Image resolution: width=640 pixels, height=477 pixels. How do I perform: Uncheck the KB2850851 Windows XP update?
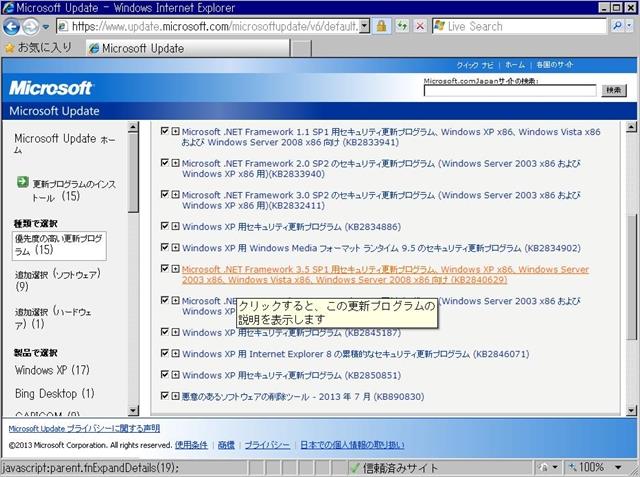tap(164, 374)
